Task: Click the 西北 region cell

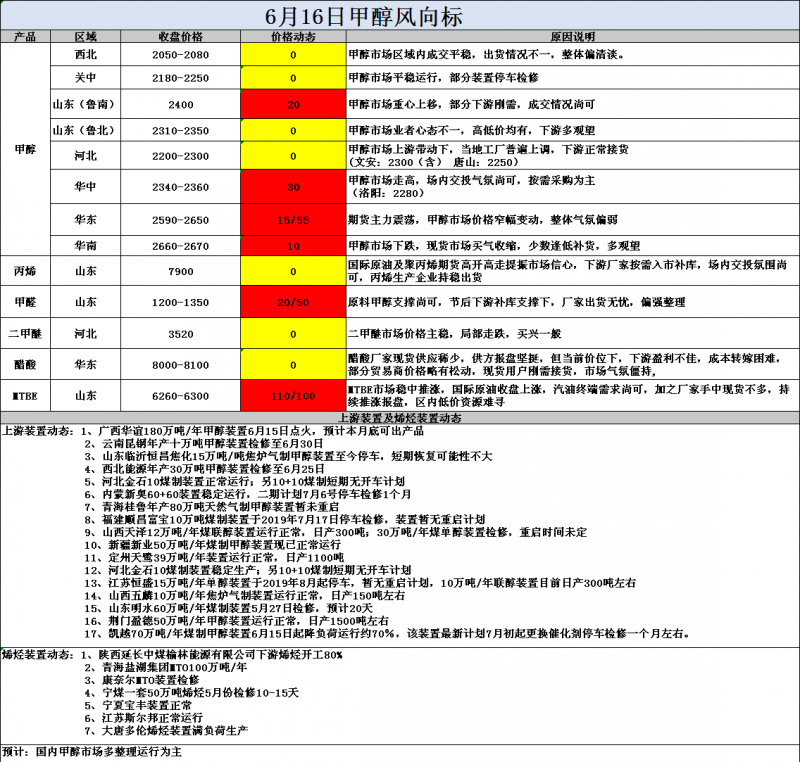Action: coord(85,54)
